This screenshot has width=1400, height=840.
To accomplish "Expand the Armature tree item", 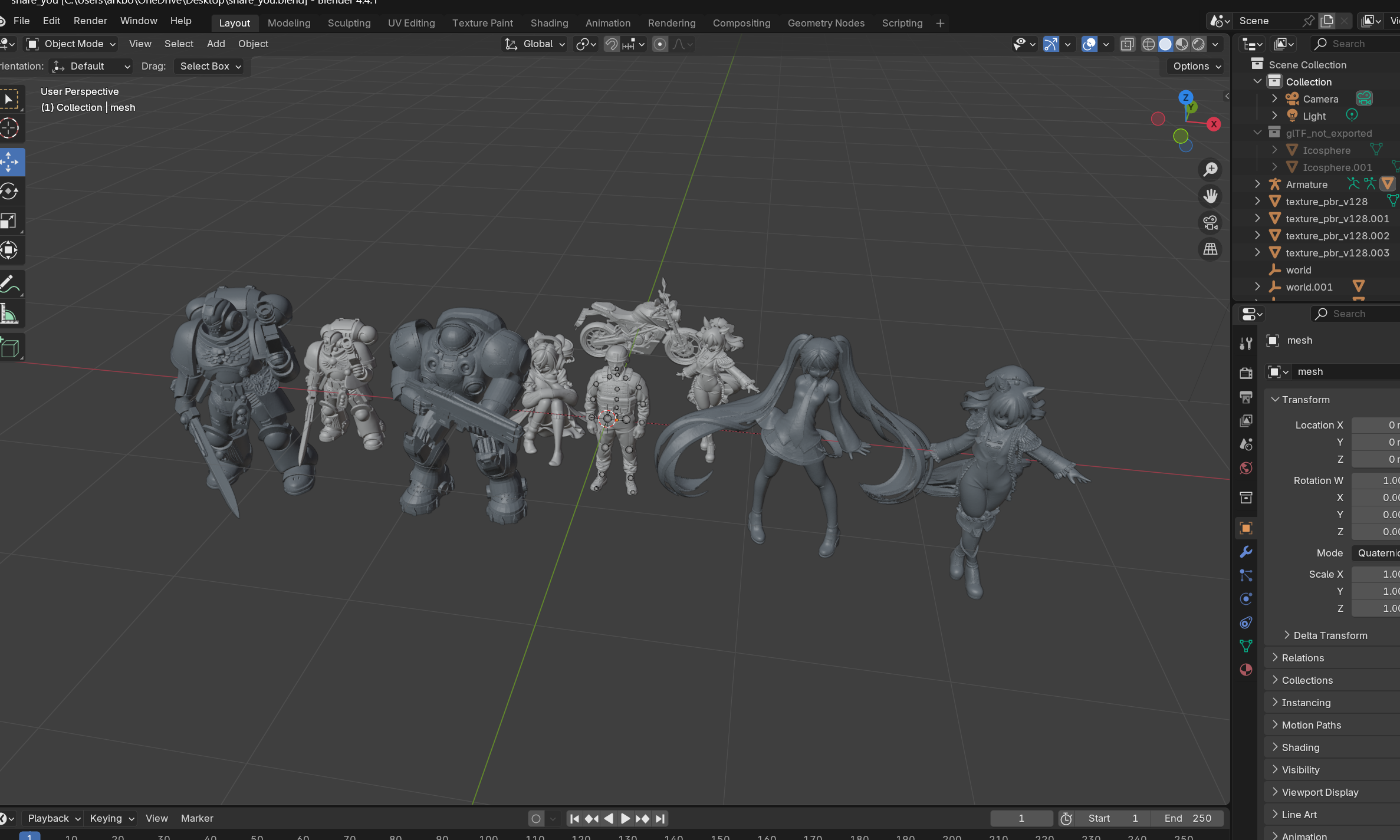I will tap(1257, 185).
